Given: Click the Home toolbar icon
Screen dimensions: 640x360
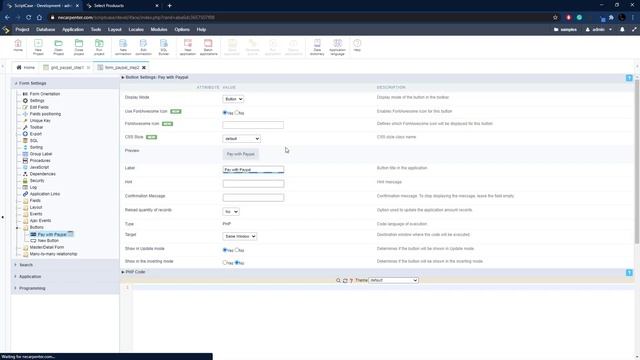Looking at the screenshot, I should click(18, 46).
